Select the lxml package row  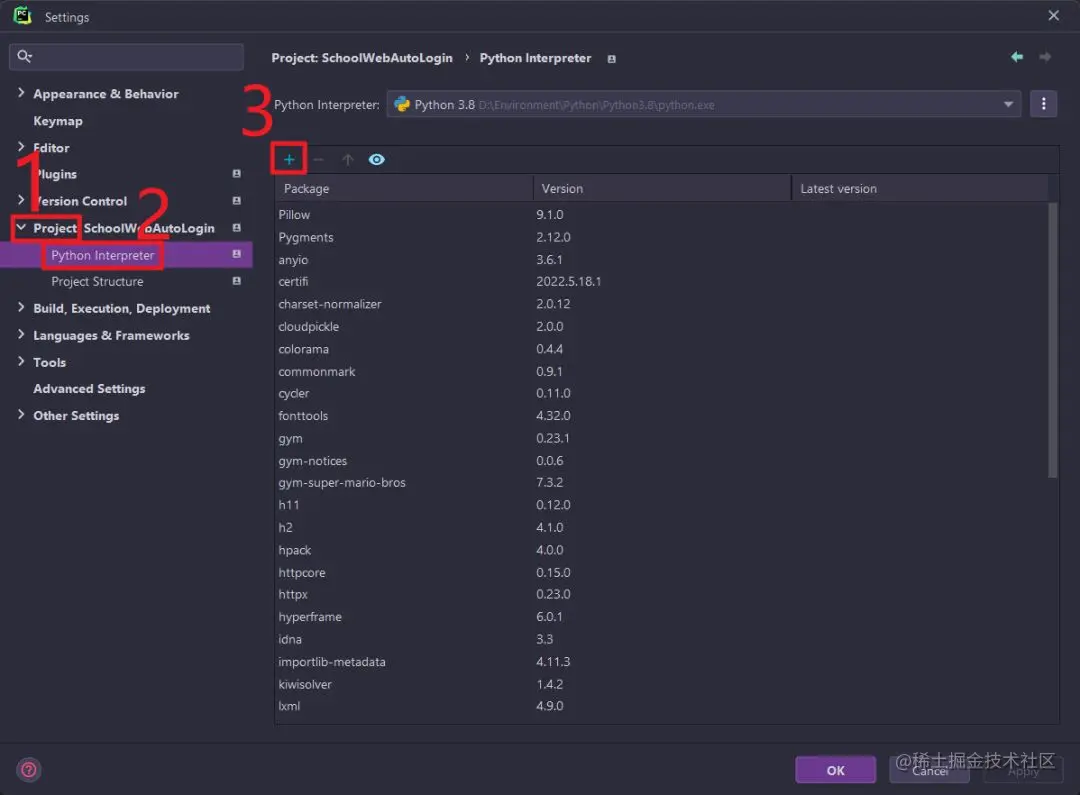coord(661,706)
